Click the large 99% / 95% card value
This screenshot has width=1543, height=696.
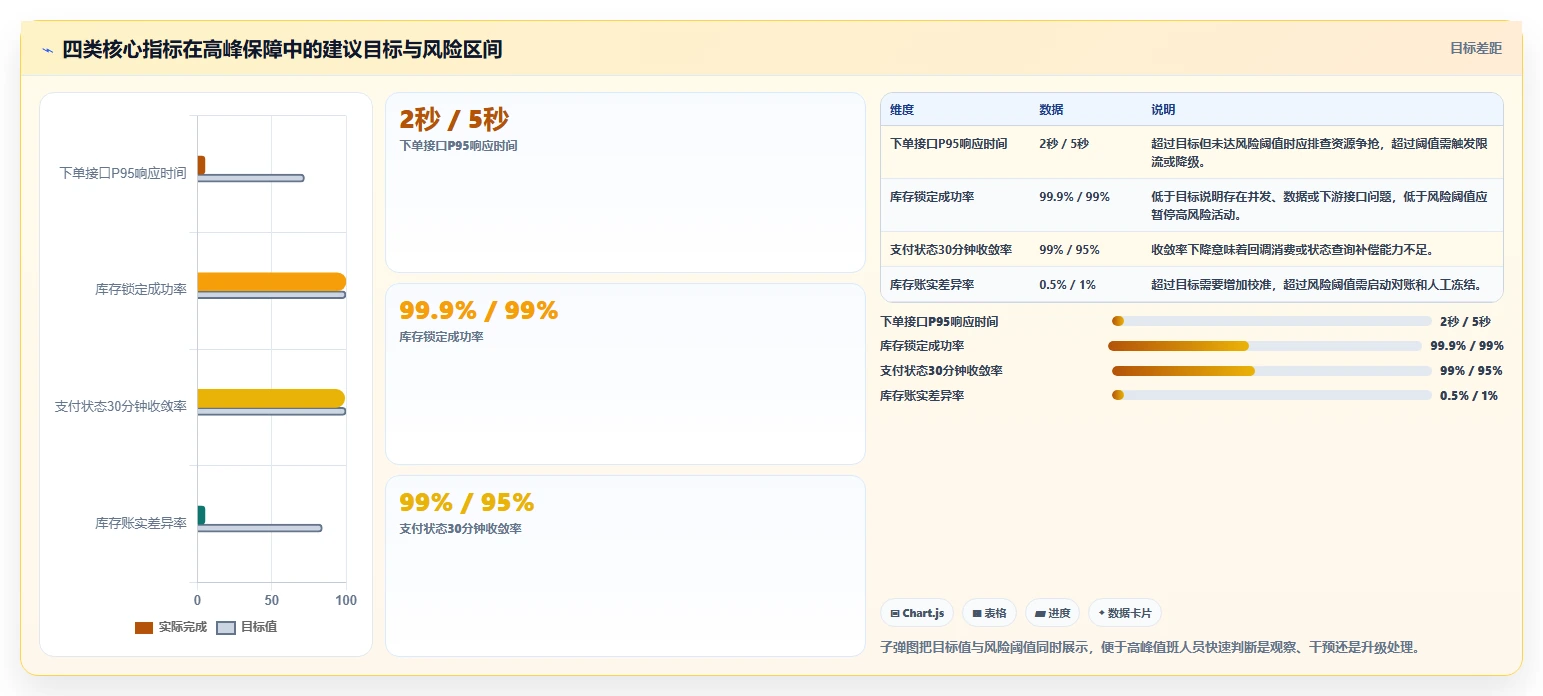pyautogui.click(x=466, y=501)
